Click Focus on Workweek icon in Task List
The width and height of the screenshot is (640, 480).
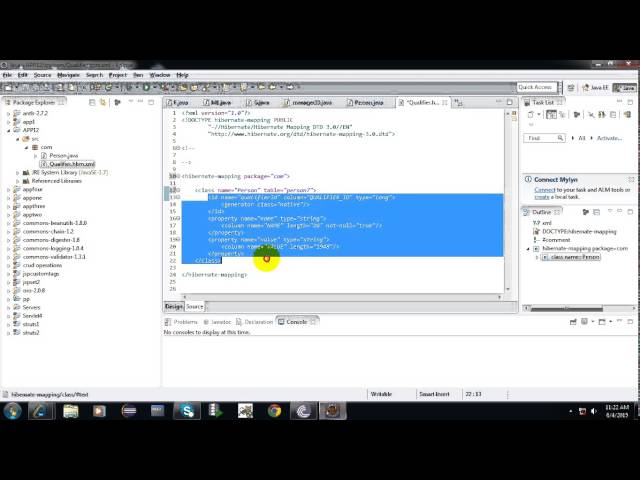pos(577,115)
